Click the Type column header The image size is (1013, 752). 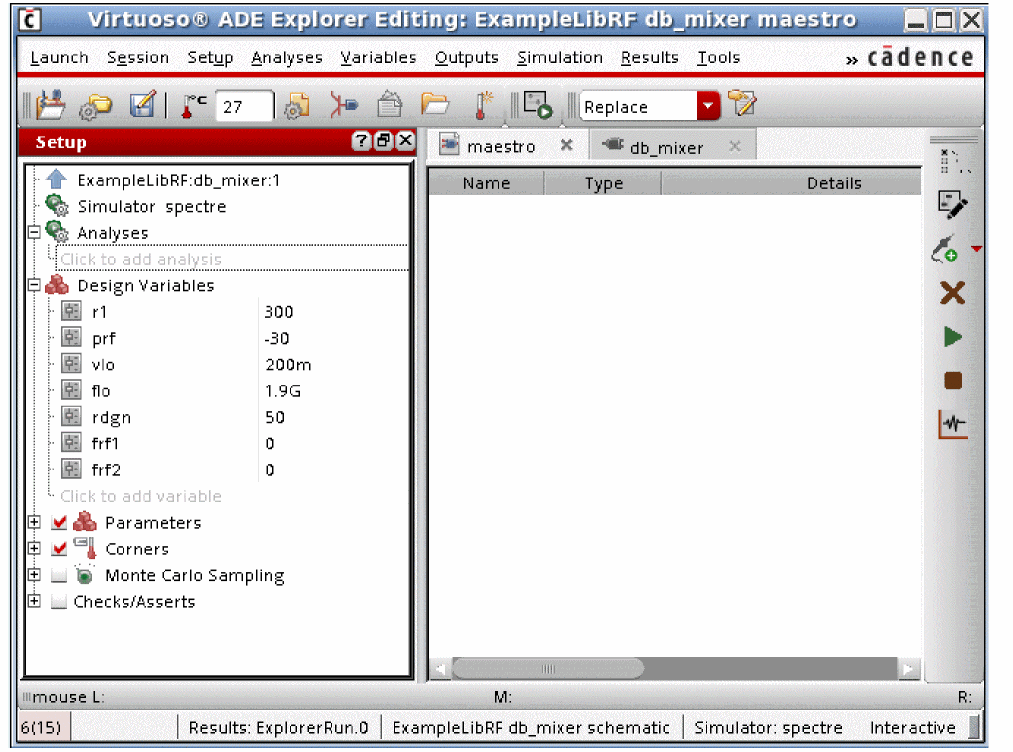tap(603, 183)
